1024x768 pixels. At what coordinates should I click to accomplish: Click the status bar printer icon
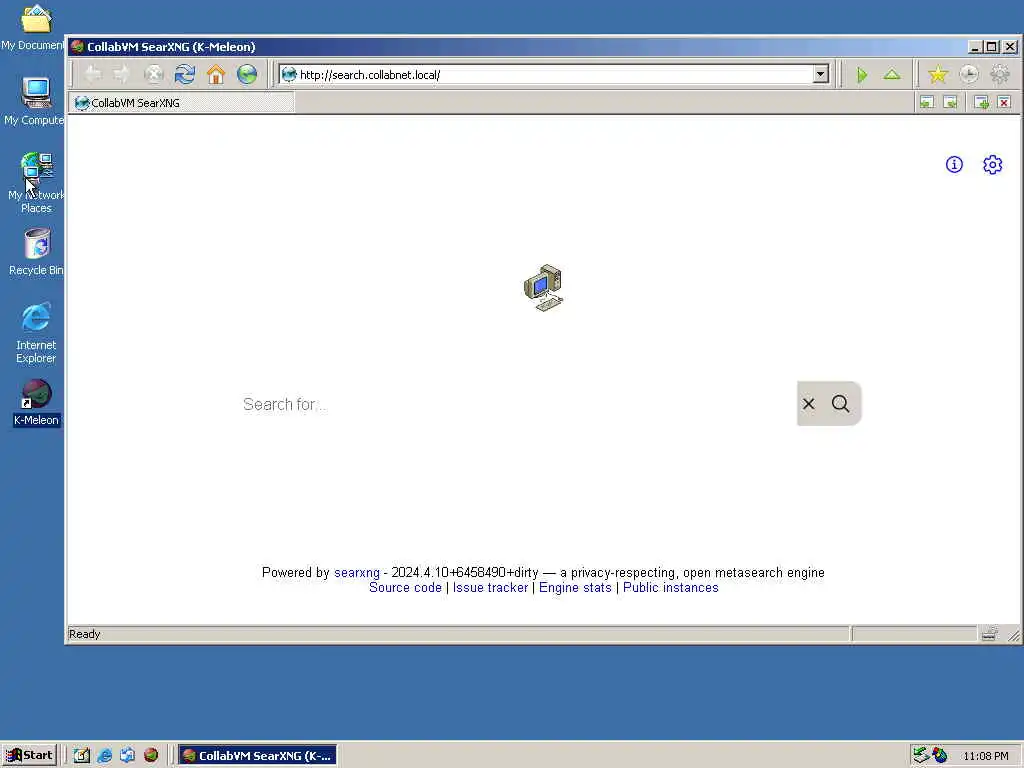(x=989, y=633)
